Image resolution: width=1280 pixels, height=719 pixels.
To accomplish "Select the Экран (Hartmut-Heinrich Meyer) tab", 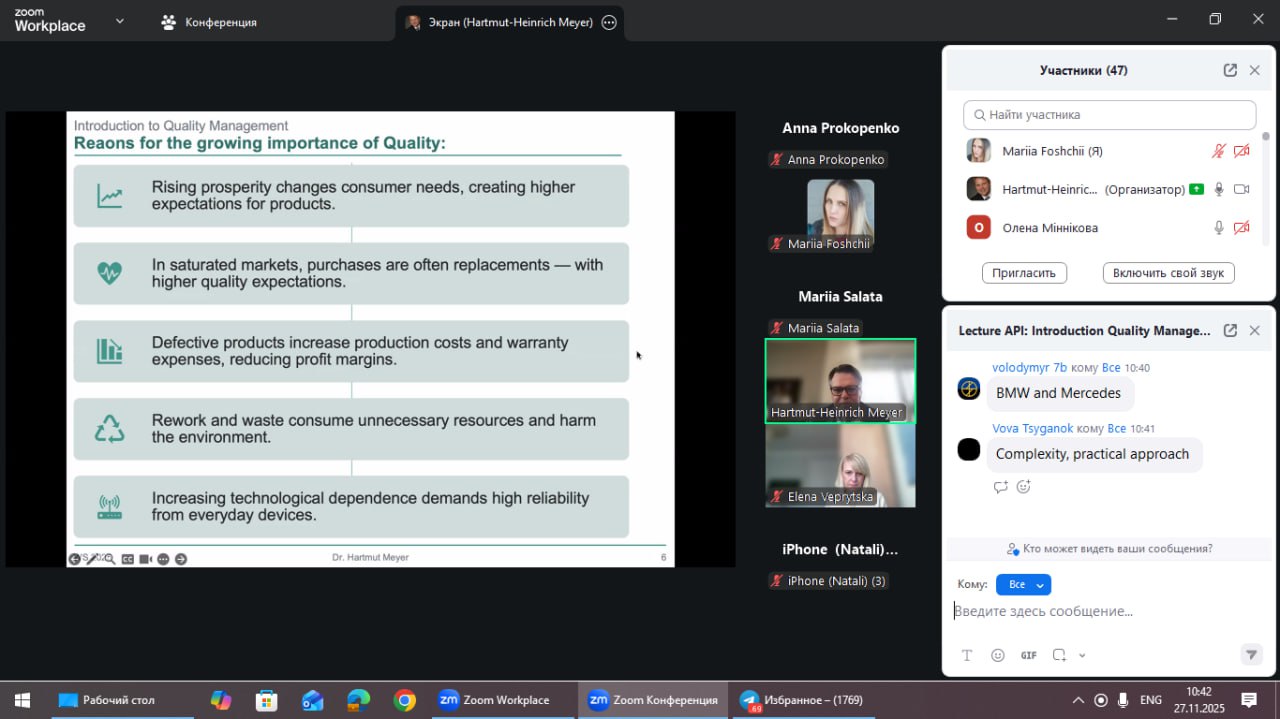I will [510, 22].
